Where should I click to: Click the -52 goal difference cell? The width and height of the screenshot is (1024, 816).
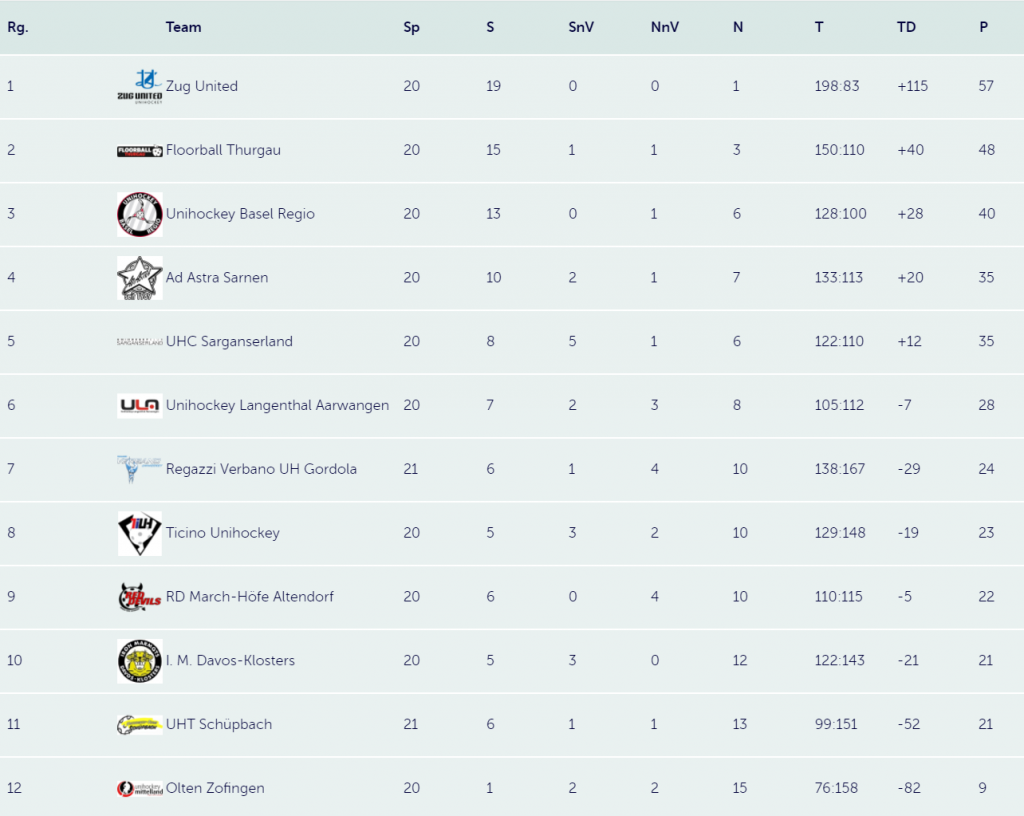tap(908, 725)
